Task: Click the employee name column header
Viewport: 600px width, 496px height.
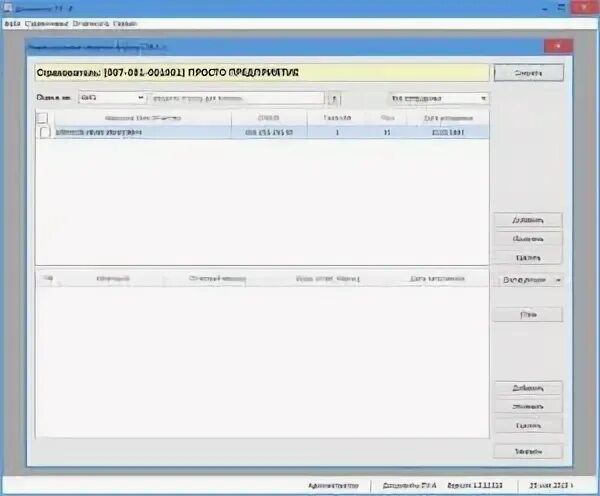Action: pos(143,118)
